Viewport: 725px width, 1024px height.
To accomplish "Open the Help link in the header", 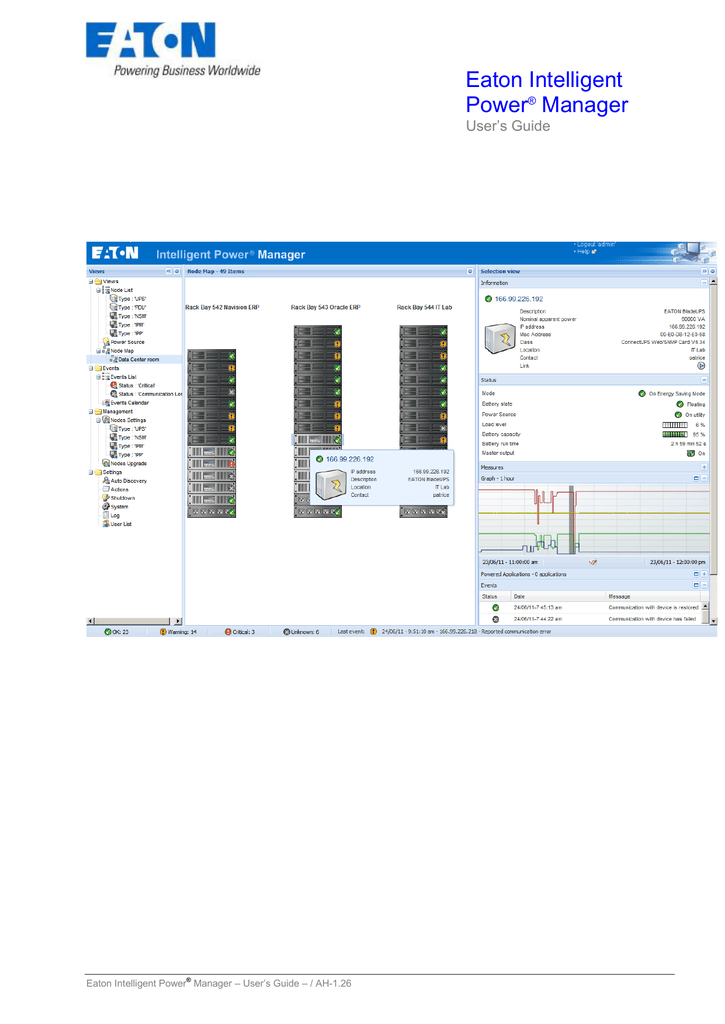I will [x=585, y=252].
